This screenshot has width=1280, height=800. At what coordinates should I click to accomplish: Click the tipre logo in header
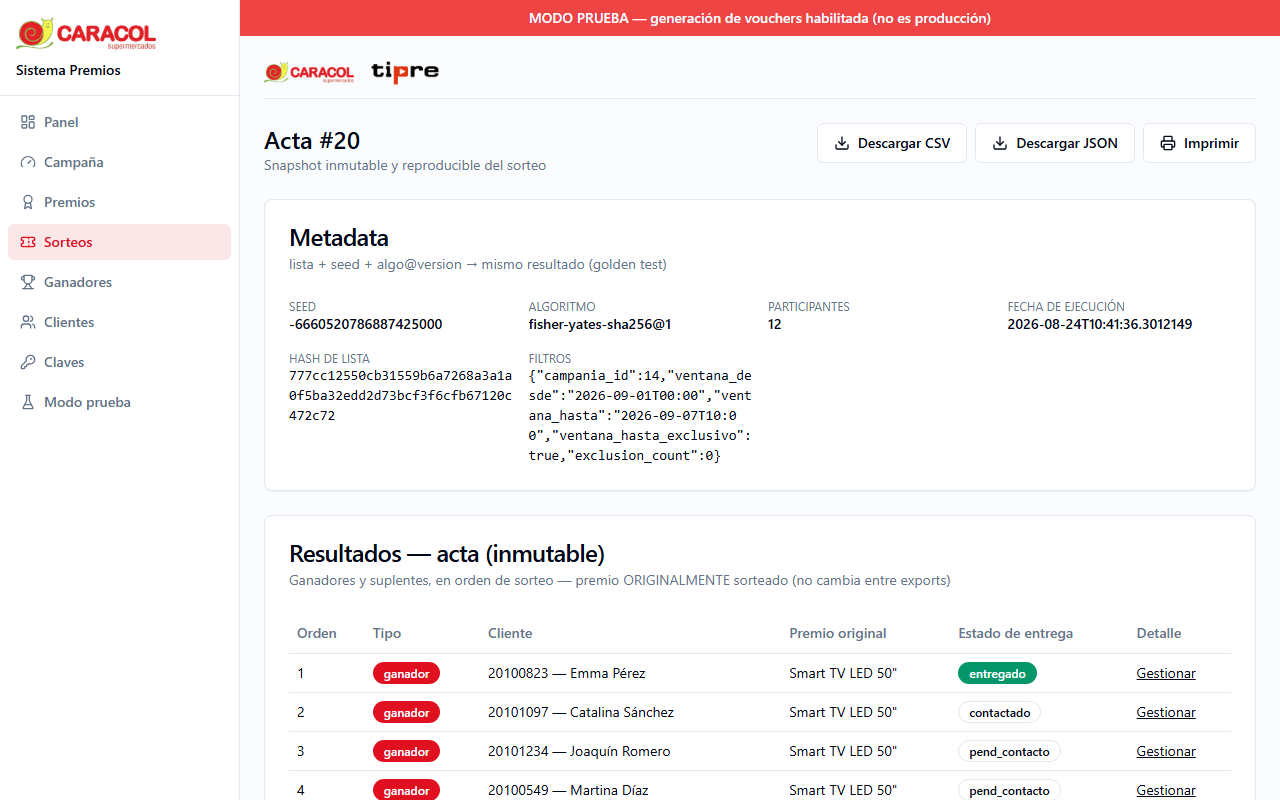tap(405, 71)
